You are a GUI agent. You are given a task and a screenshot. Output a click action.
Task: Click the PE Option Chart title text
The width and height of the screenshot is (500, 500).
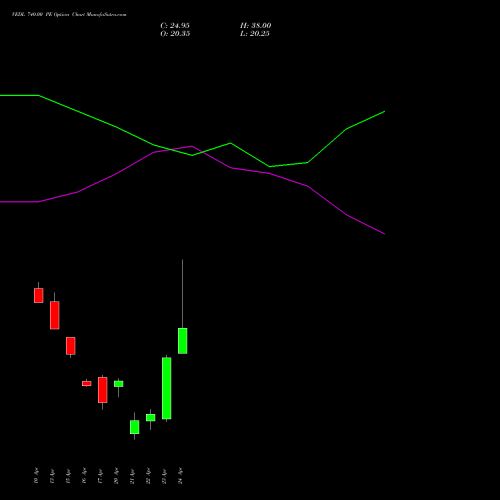(x=69, y=14)
